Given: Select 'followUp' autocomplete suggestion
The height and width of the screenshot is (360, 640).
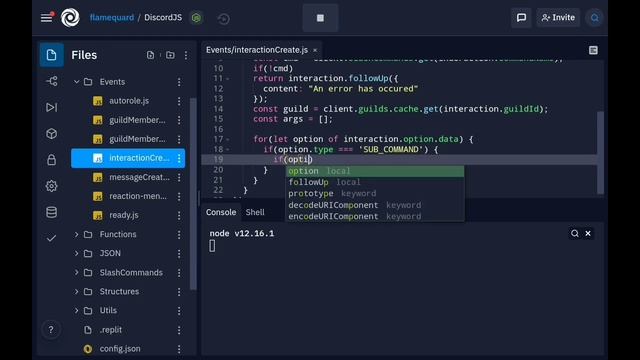Looking at the screenshot, I should pos(375,182).
